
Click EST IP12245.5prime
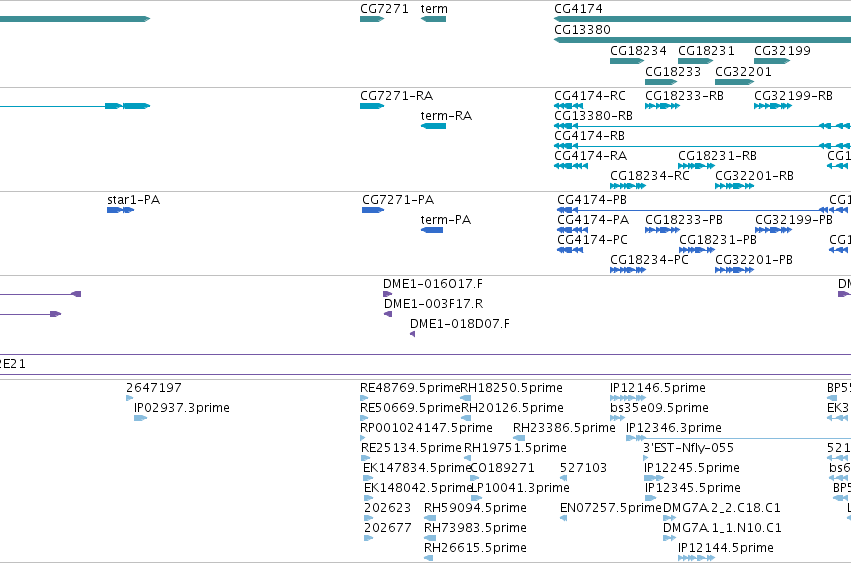click(654, 478)
